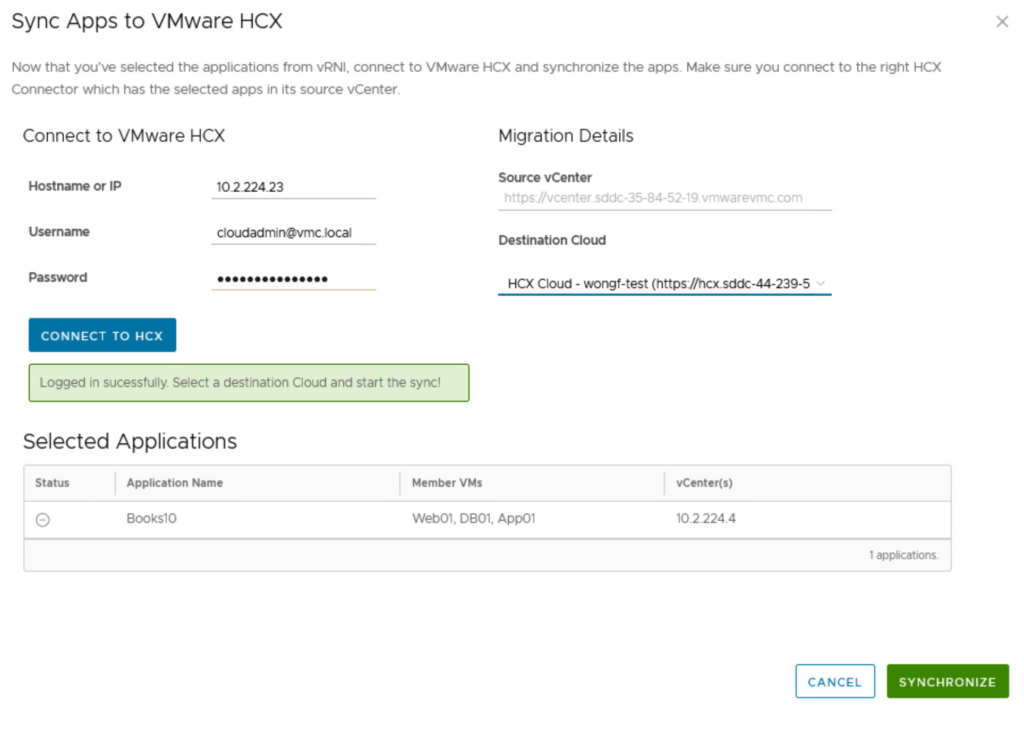Close the Sync Apps to VMware HCX dialog
The width and height of the screenshot is (1024, 739).
pos(1002,22)
